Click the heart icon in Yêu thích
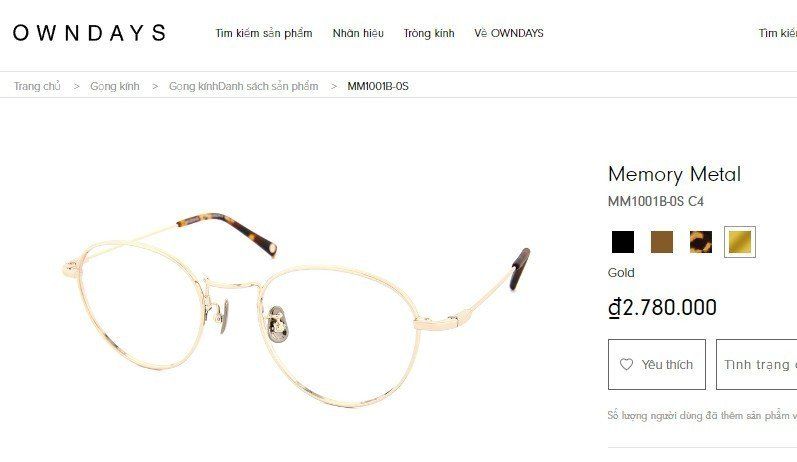Screen dimensions: 797x462 pyautogui.click(x=626, y=364)
